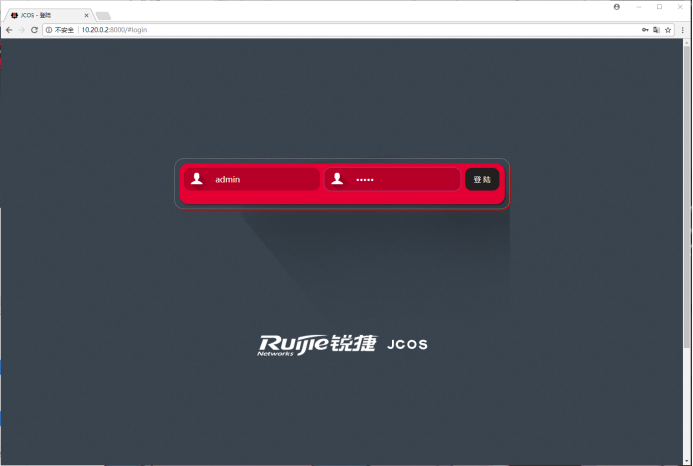Close the browser window
This screenshot has width=693, height=466.
pyautogui.click(x=680, y=7)
